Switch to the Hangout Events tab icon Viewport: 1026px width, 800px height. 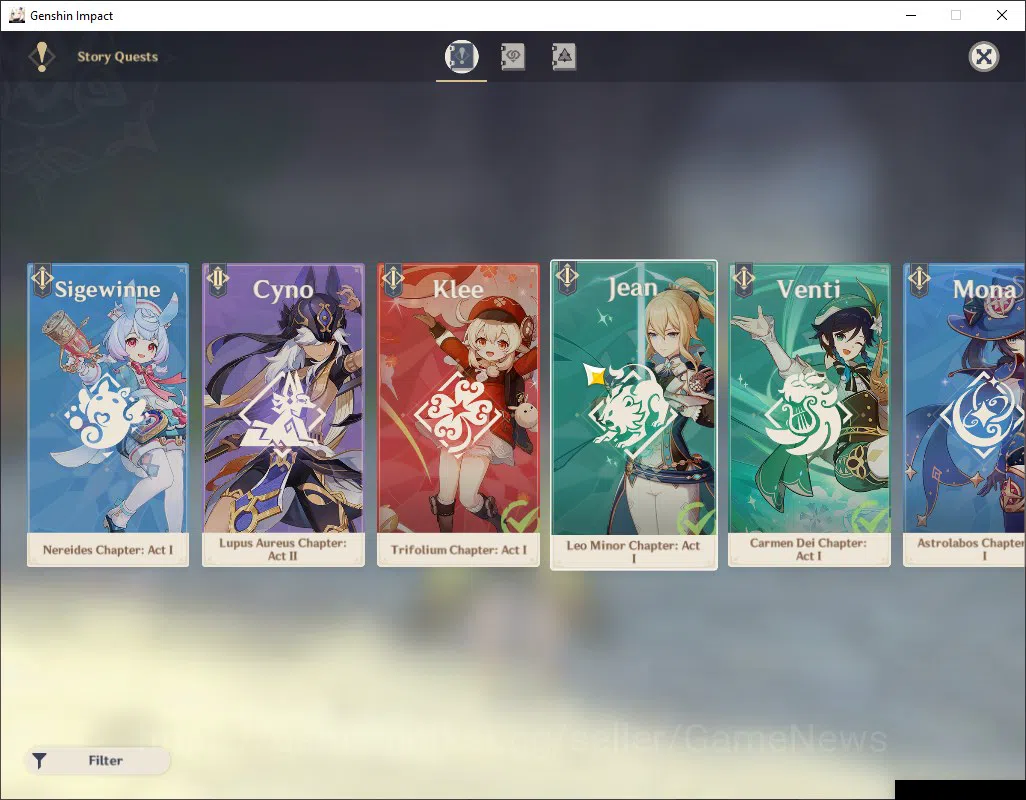(512, 57)
